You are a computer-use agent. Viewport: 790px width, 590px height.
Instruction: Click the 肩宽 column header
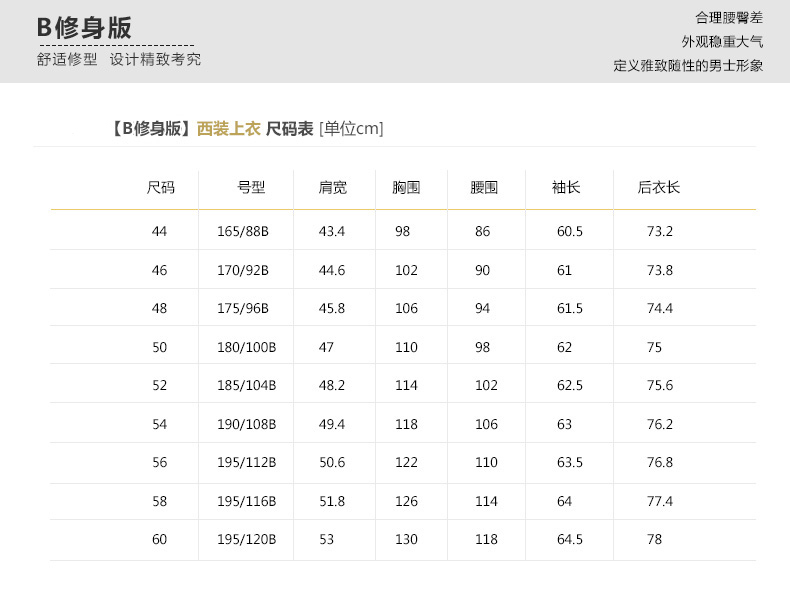point(333,187)
